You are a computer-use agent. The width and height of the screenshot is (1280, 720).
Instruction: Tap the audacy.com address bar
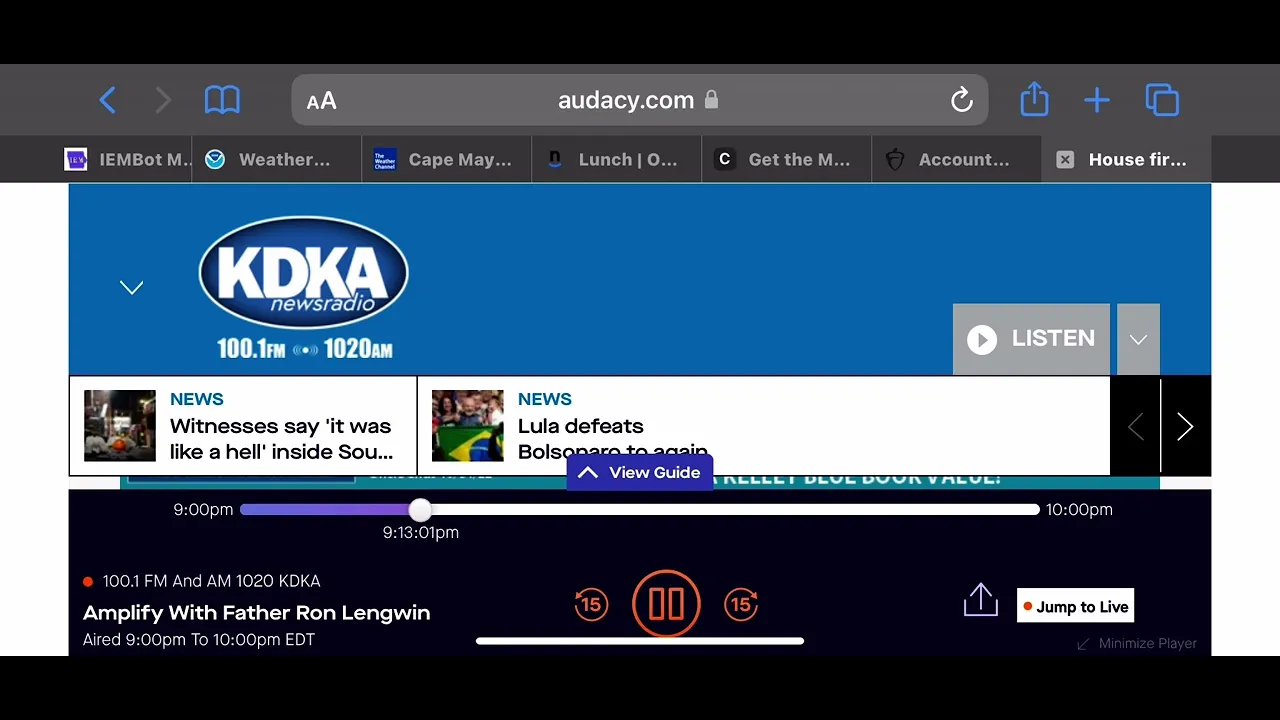(640, 100)
